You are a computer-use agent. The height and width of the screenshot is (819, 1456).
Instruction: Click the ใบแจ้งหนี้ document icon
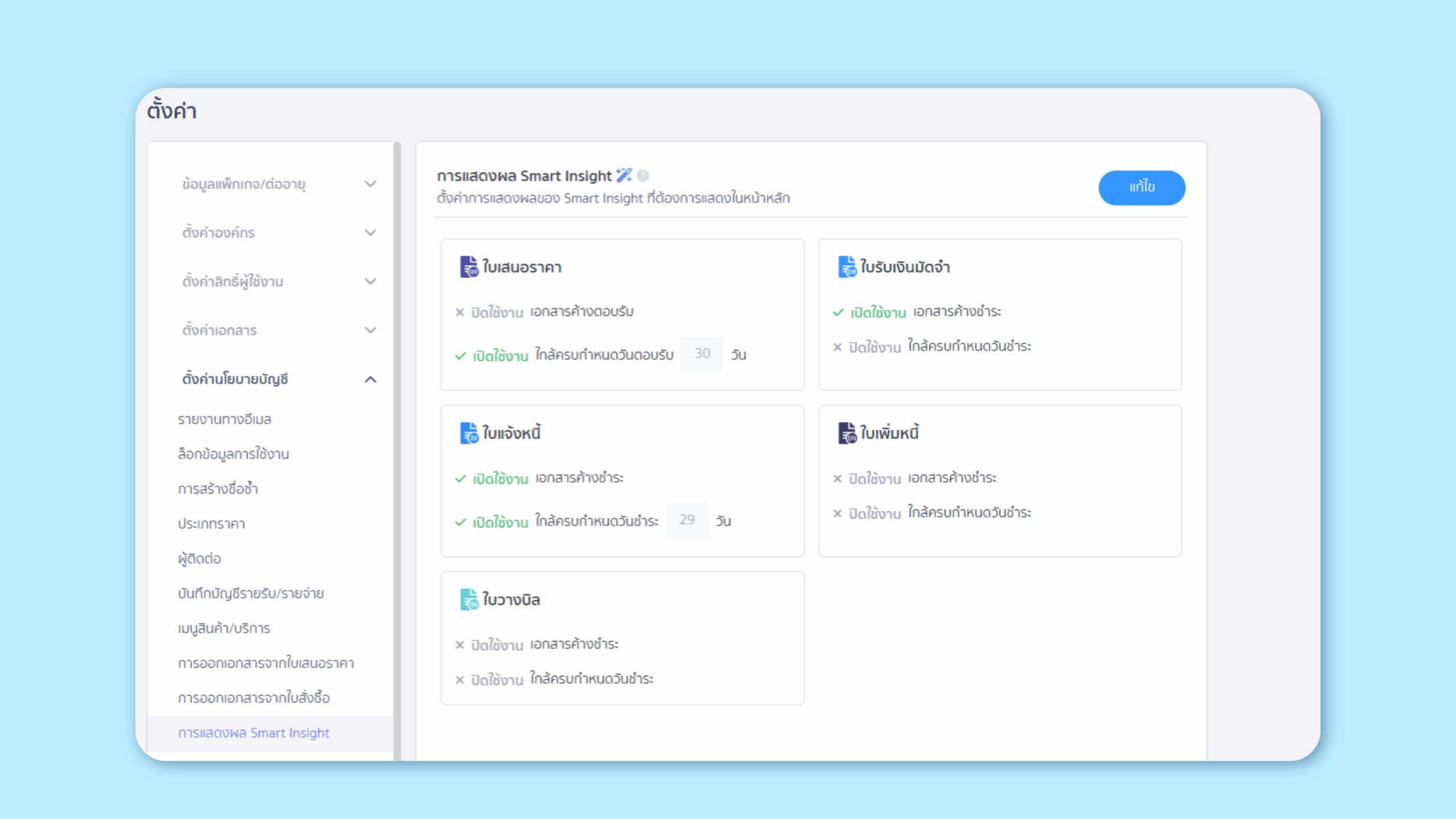[469, 433]
